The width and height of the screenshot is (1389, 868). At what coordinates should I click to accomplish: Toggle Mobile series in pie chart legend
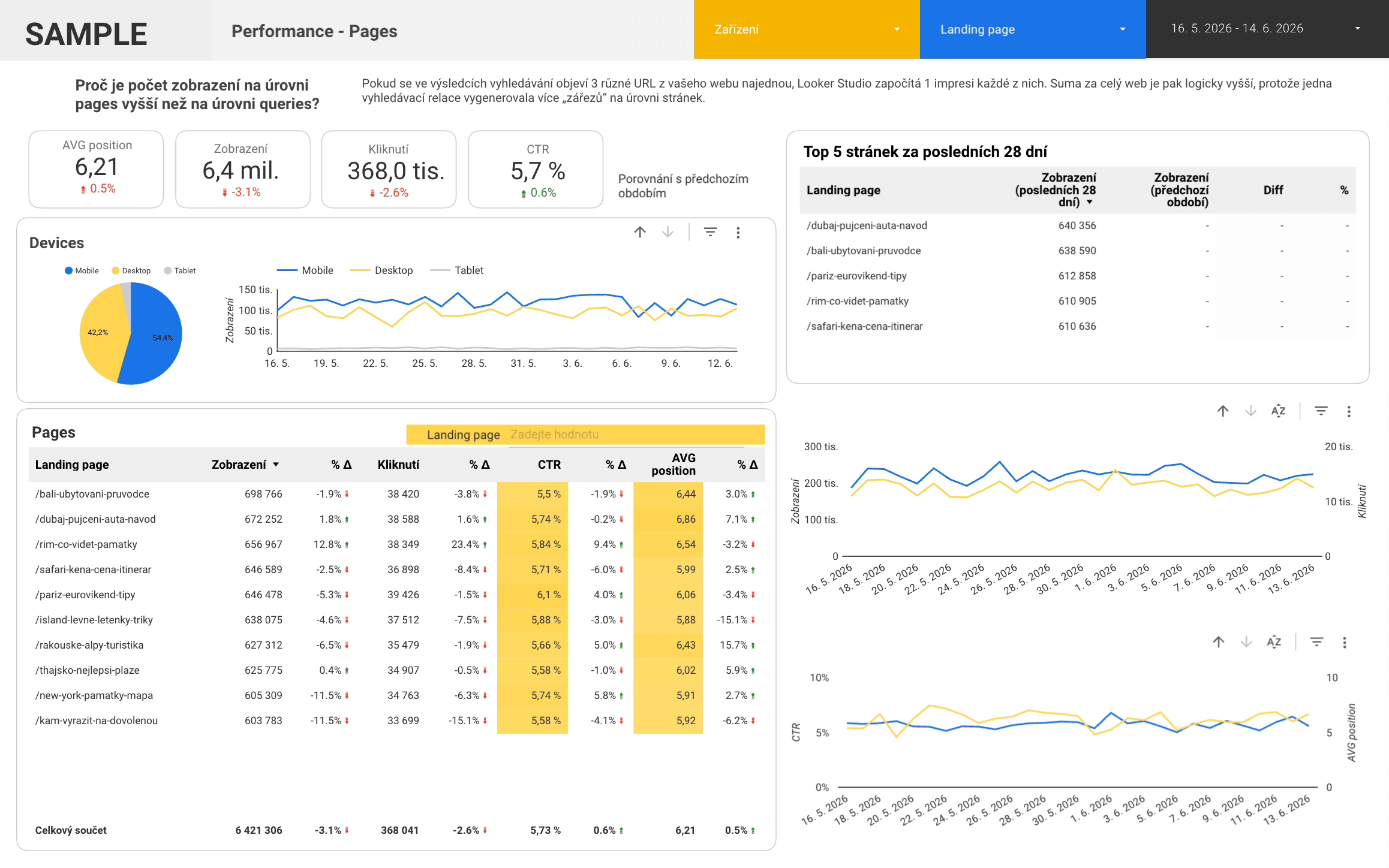(x=82, y=271)
